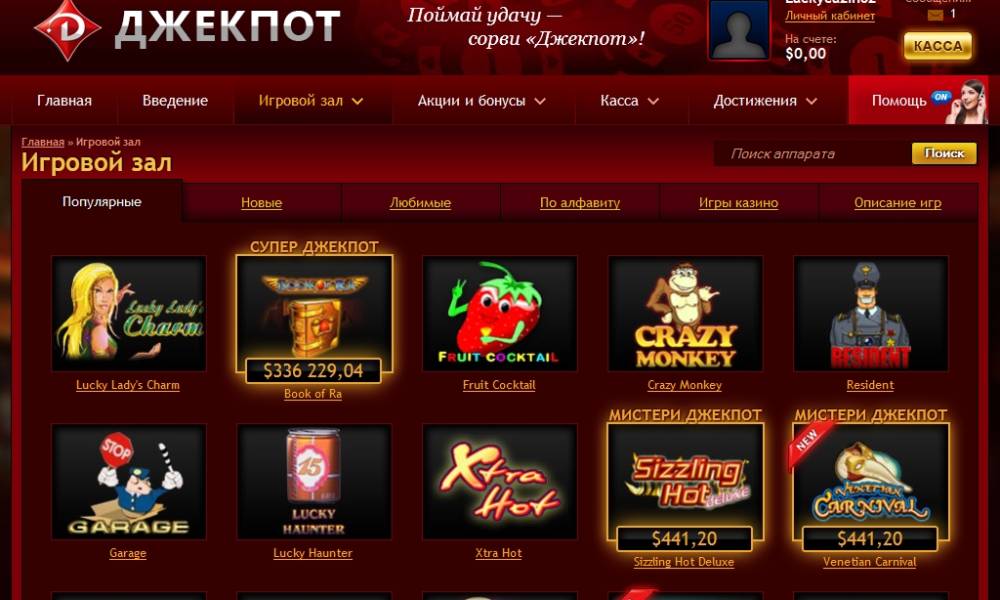Open the Достижения dropdown menu

[765, 101]
